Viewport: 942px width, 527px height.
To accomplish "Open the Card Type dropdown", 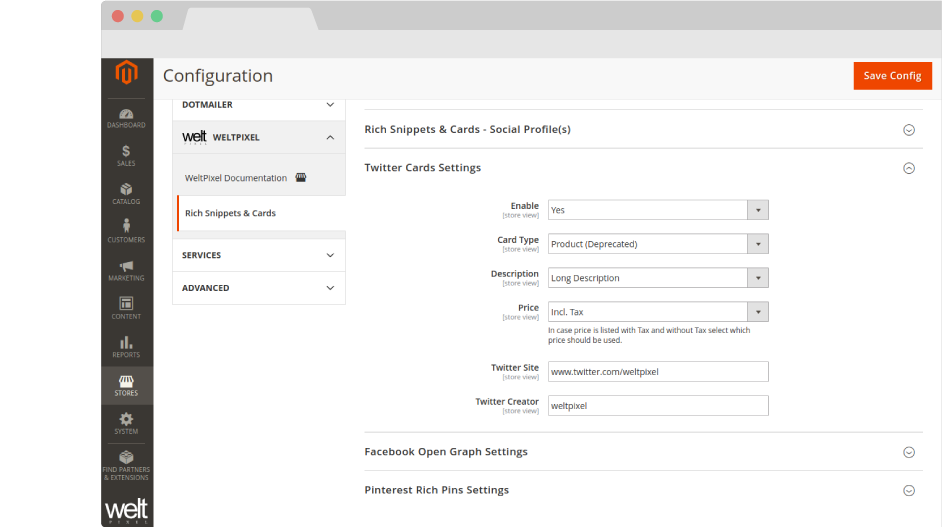I will (658, 244).
